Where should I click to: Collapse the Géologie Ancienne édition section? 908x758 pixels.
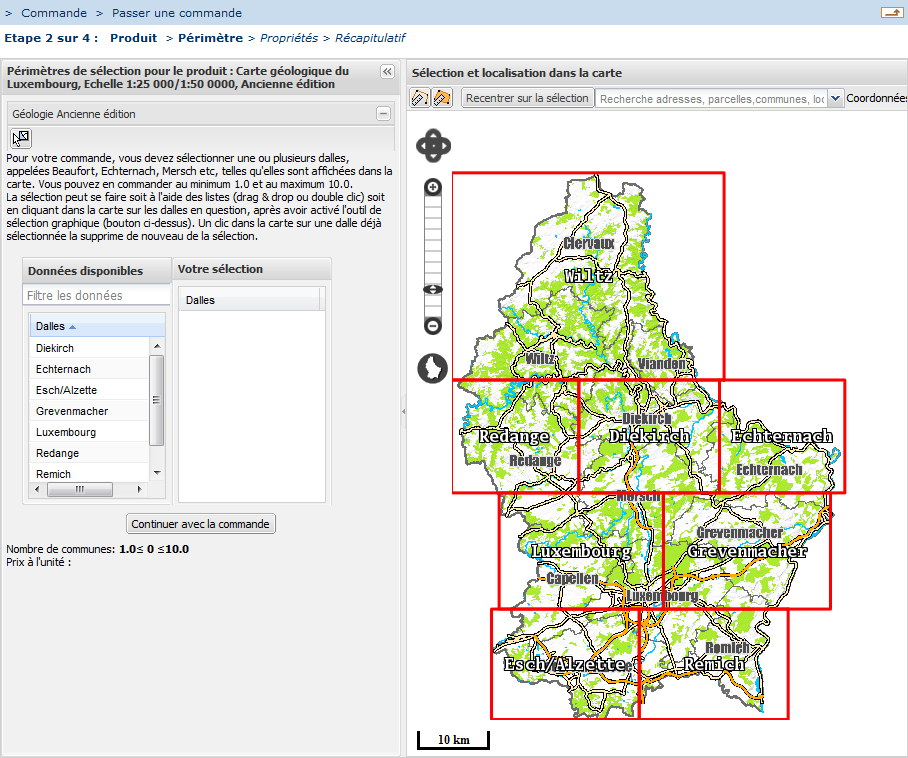coord(383,114)
